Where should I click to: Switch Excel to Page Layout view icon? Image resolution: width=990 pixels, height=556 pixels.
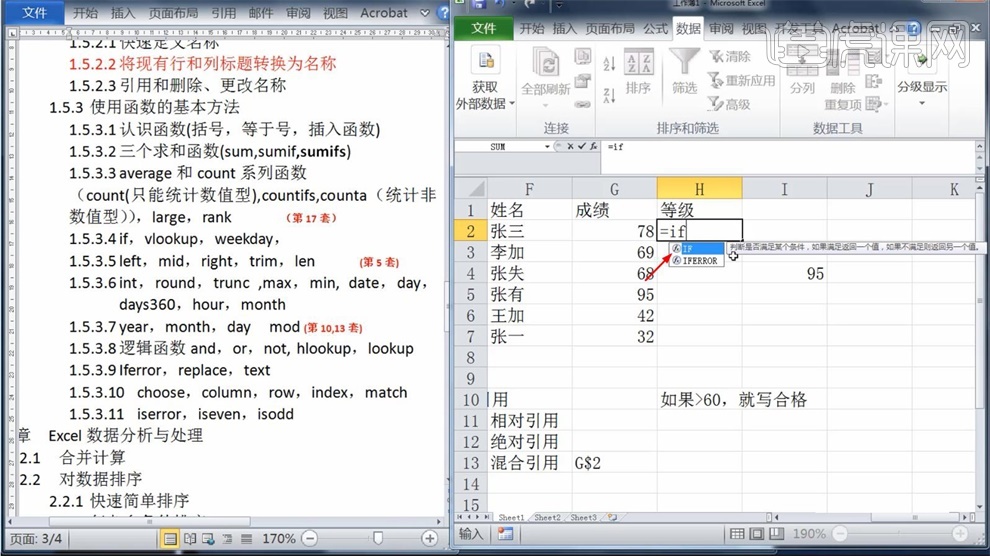[756, 534]
